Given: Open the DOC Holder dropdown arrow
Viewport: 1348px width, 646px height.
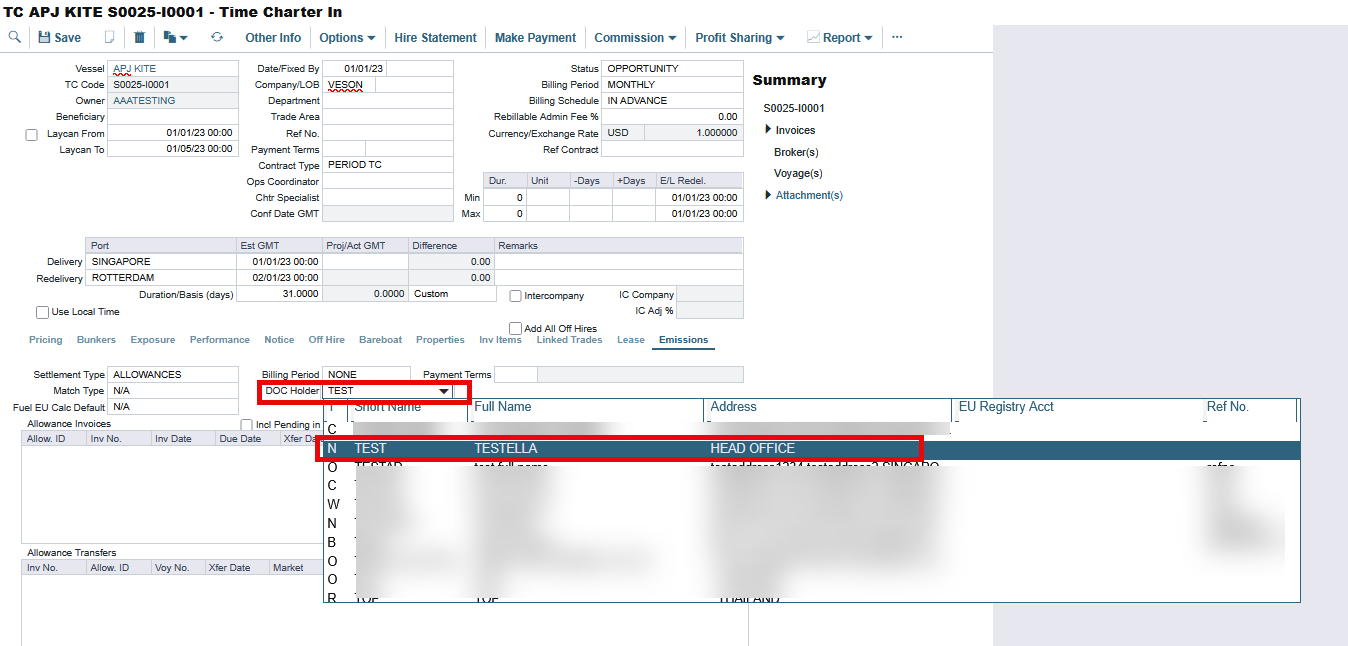Looking at the screenshot, I should pos(444,391).
